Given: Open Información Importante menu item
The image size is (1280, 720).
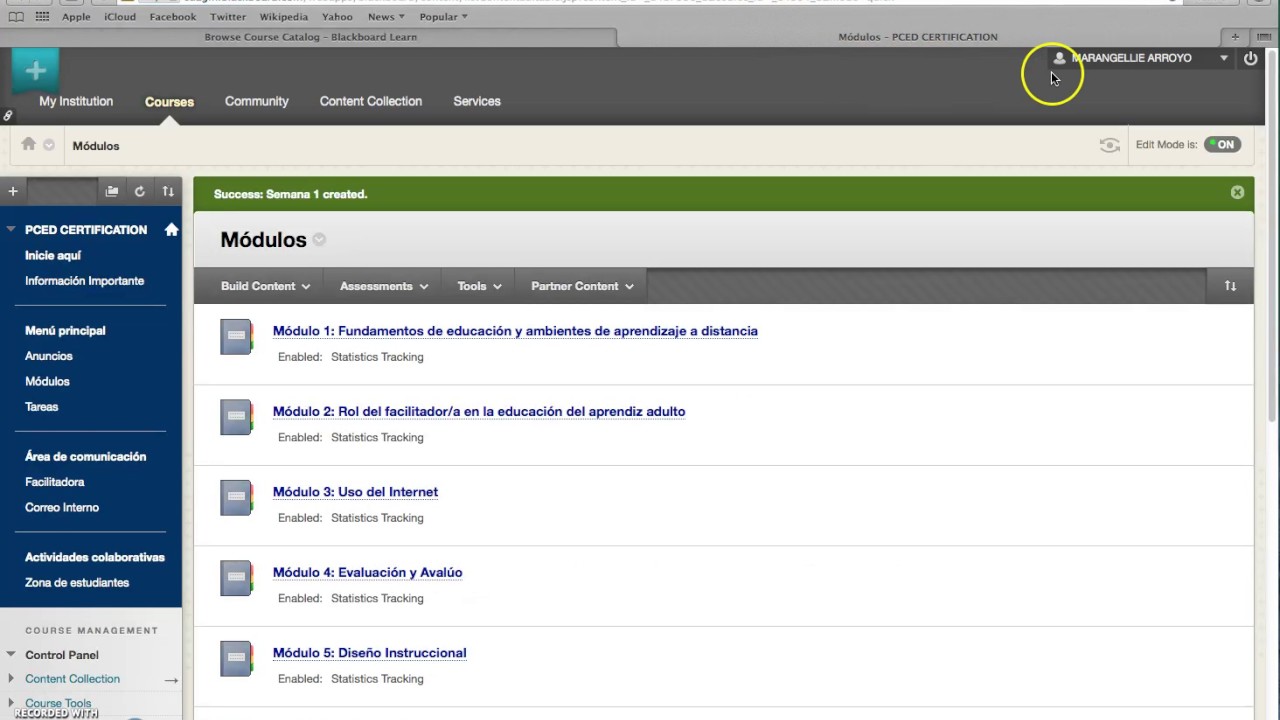Looking at the screenshot, I should click(x=84, y=281).
